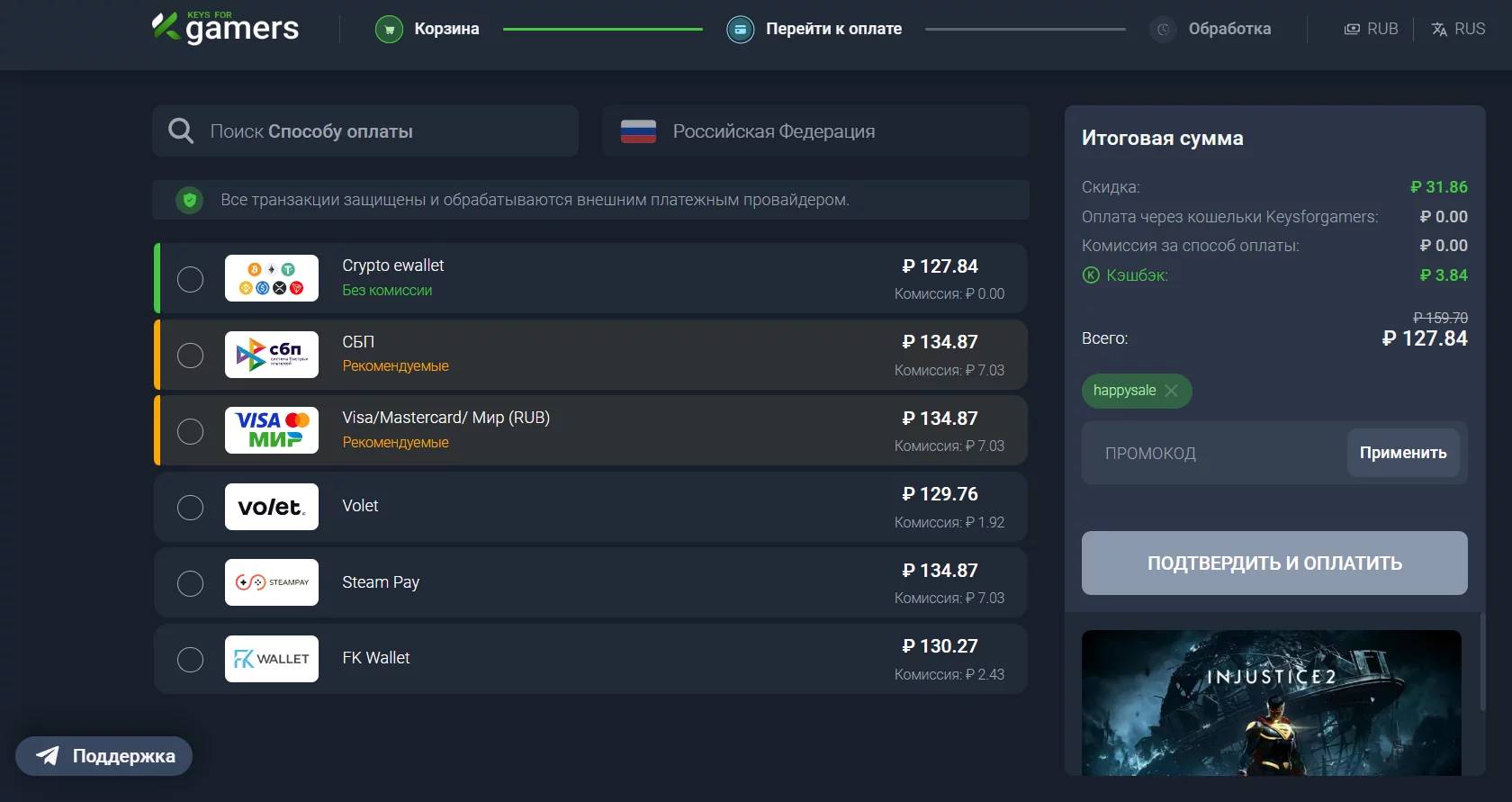The image size is (1512, 802).
Task: Click the Volet commission ₽ 1.92
Action: tap(949, 523)
